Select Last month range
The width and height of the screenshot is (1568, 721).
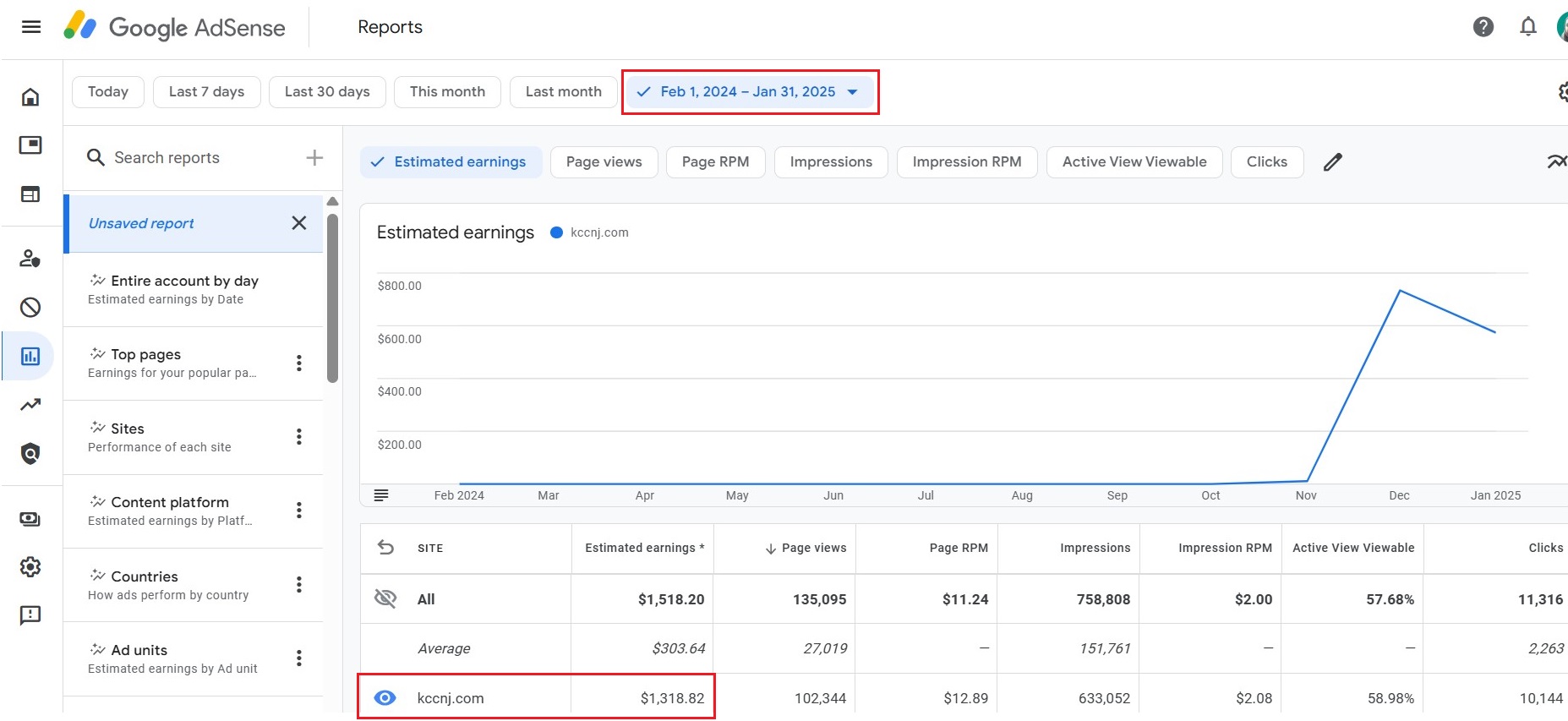(564, 92)
